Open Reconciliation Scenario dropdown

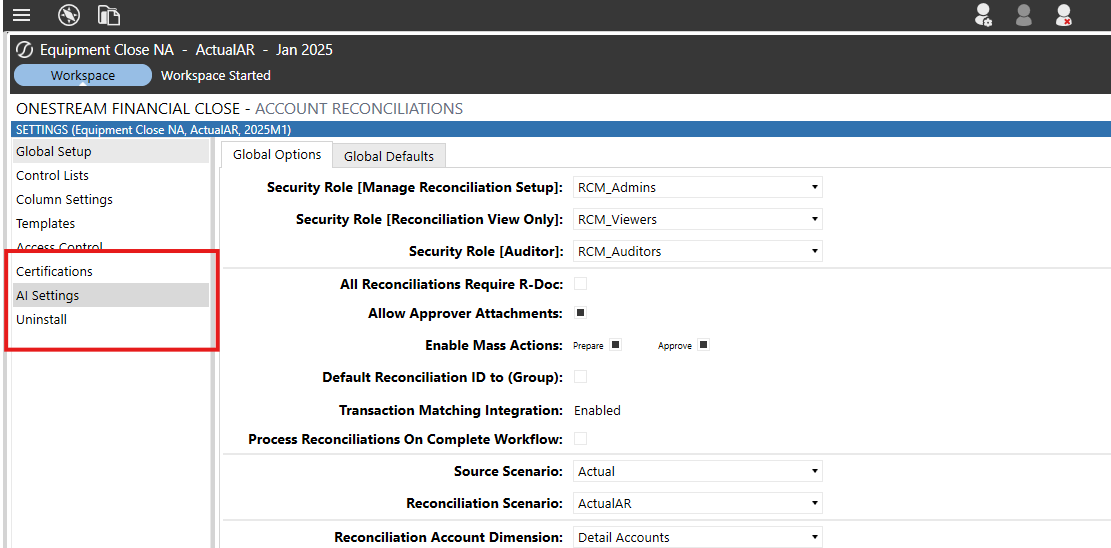tap(697, 503)
